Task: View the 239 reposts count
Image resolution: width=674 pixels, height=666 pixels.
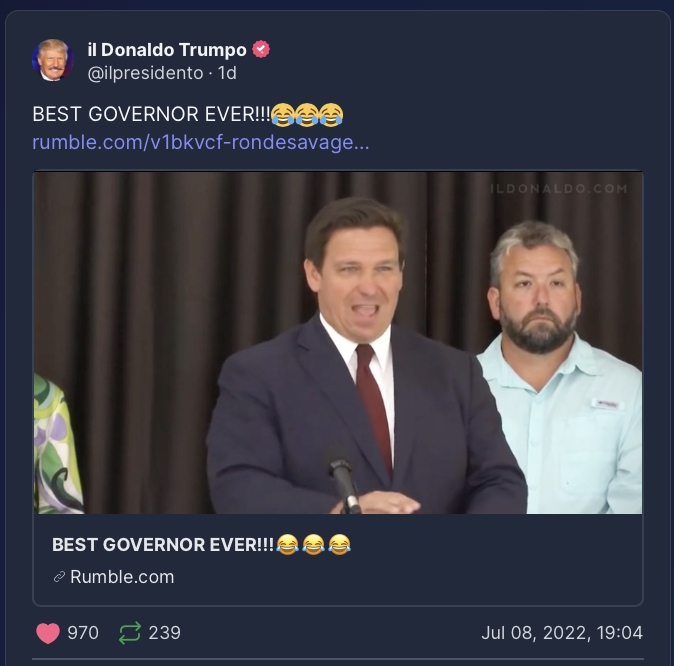Action: tap(165, 633)
